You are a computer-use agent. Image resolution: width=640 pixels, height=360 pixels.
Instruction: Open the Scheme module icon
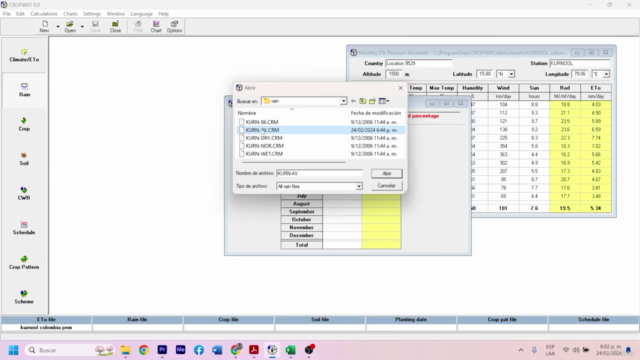(24, 297)
